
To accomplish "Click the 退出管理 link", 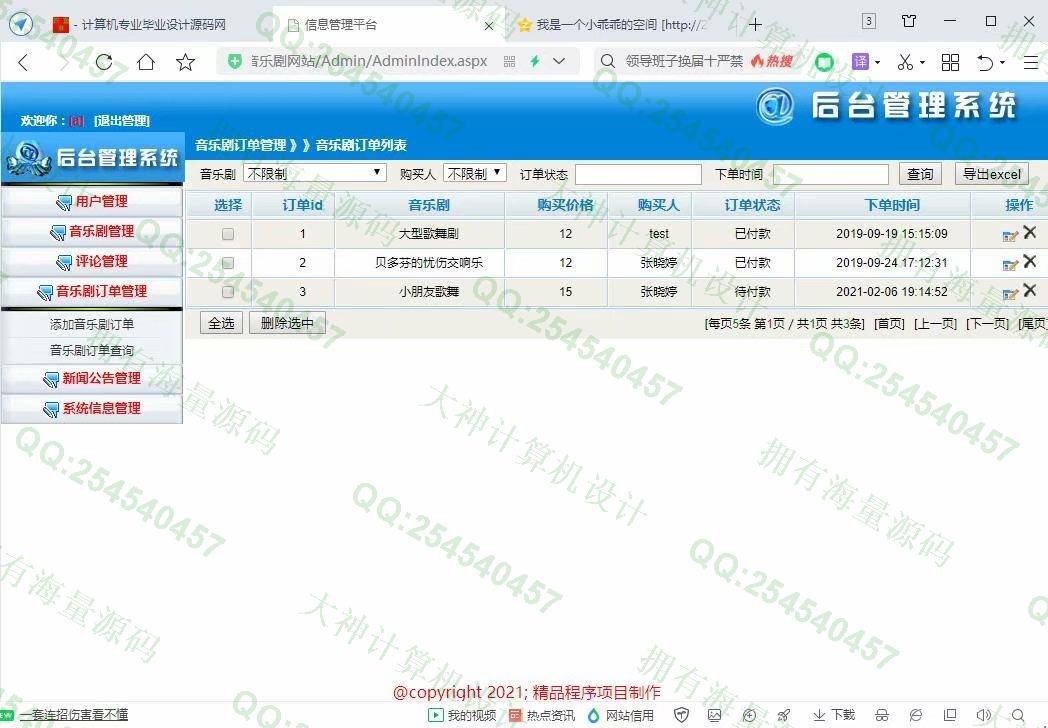I will point(122,120).
